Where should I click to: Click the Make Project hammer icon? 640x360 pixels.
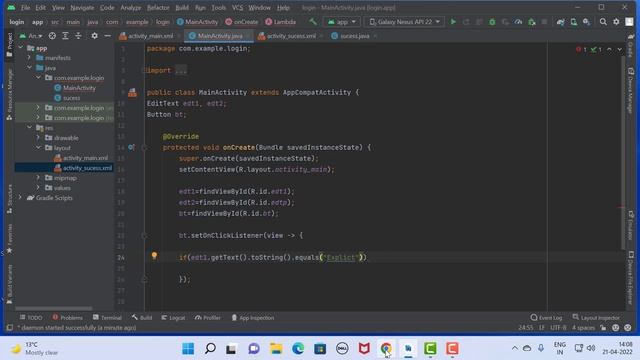point(313,22)
